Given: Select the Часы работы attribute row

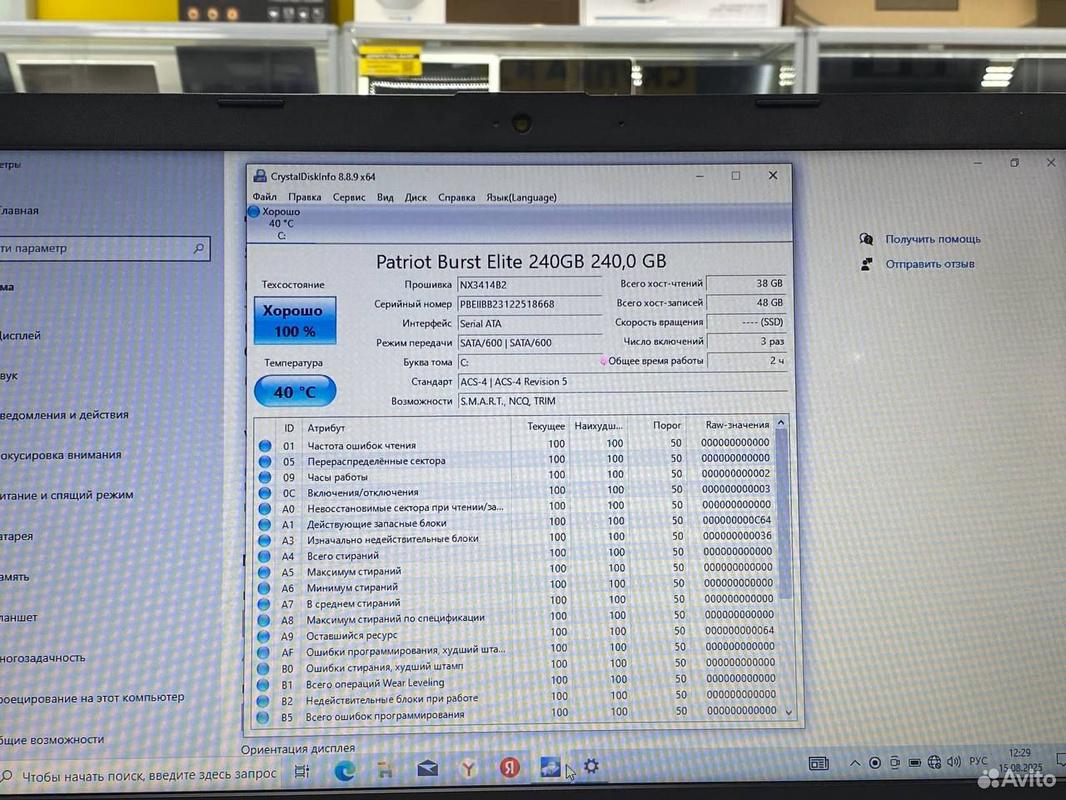Looking at the screenshot, I should (x=515, y=476).
